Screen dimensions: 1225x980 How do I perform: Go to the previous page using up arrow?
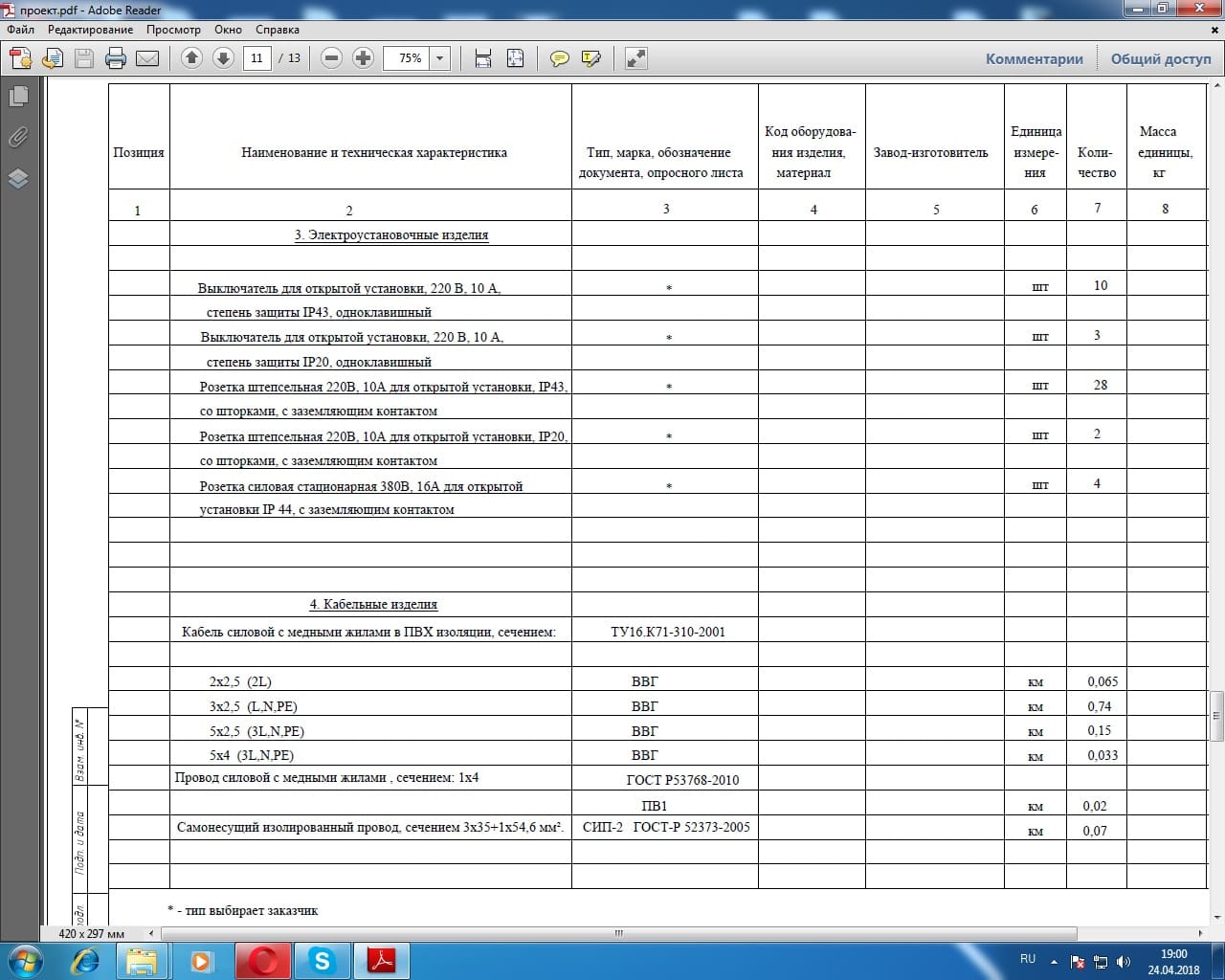[191, 58]
